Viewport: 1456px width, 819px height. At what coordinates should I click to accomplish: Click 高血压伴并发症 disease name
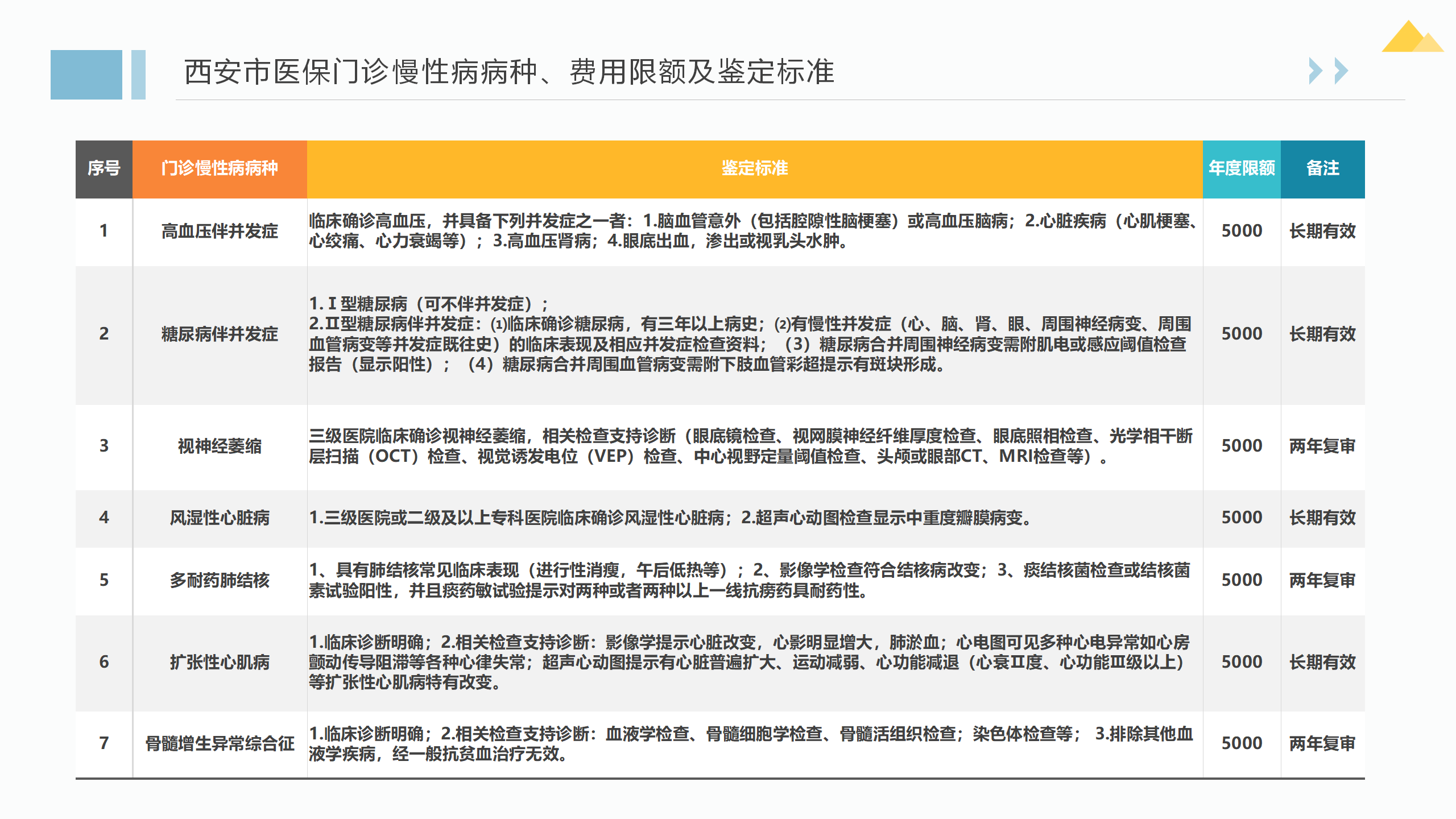click(x=220, y=231)
